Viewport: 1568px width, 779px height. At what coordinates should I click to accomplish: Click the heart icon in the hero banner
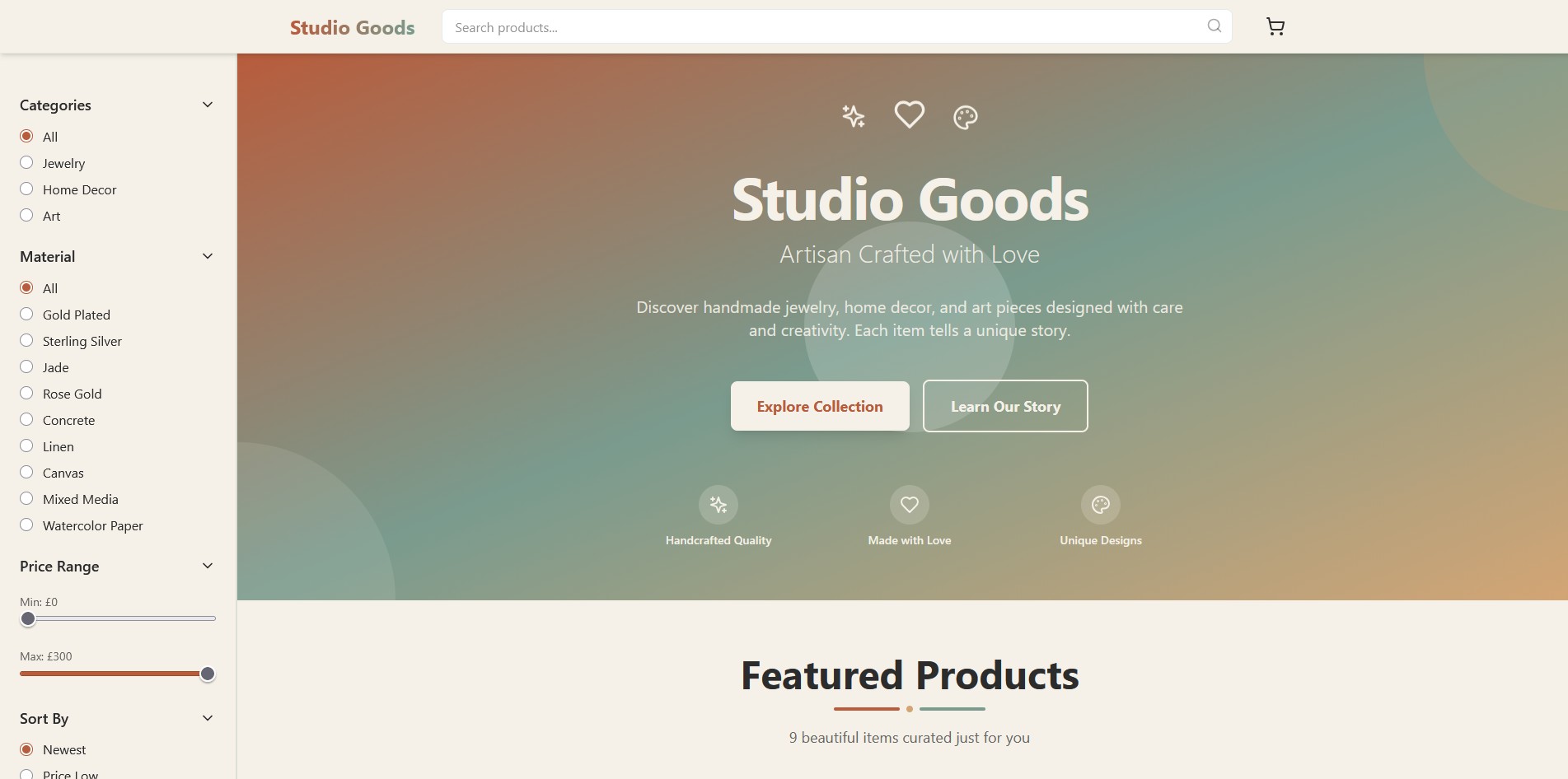(x=910, y=114)
